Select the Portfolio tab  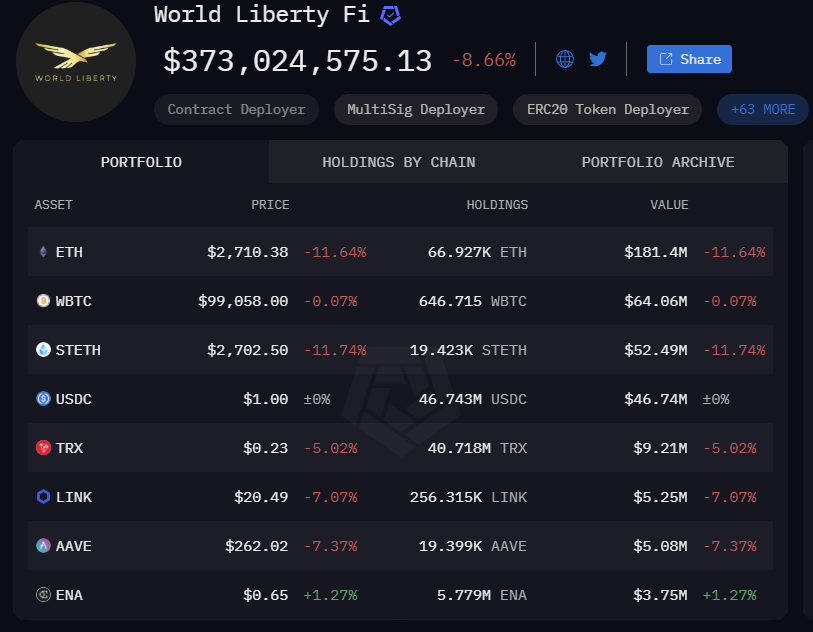pyautogui.click(x=141, y=162)
